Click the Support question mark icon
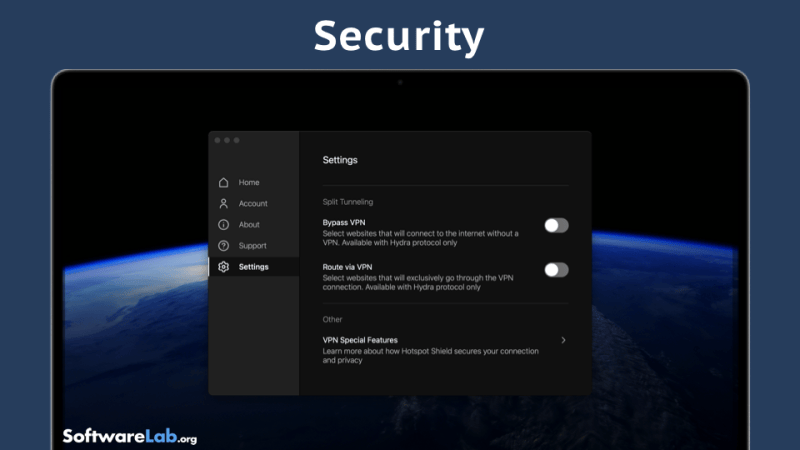The height and width of the screenshot is (450, 800). [x=223, y=246]
